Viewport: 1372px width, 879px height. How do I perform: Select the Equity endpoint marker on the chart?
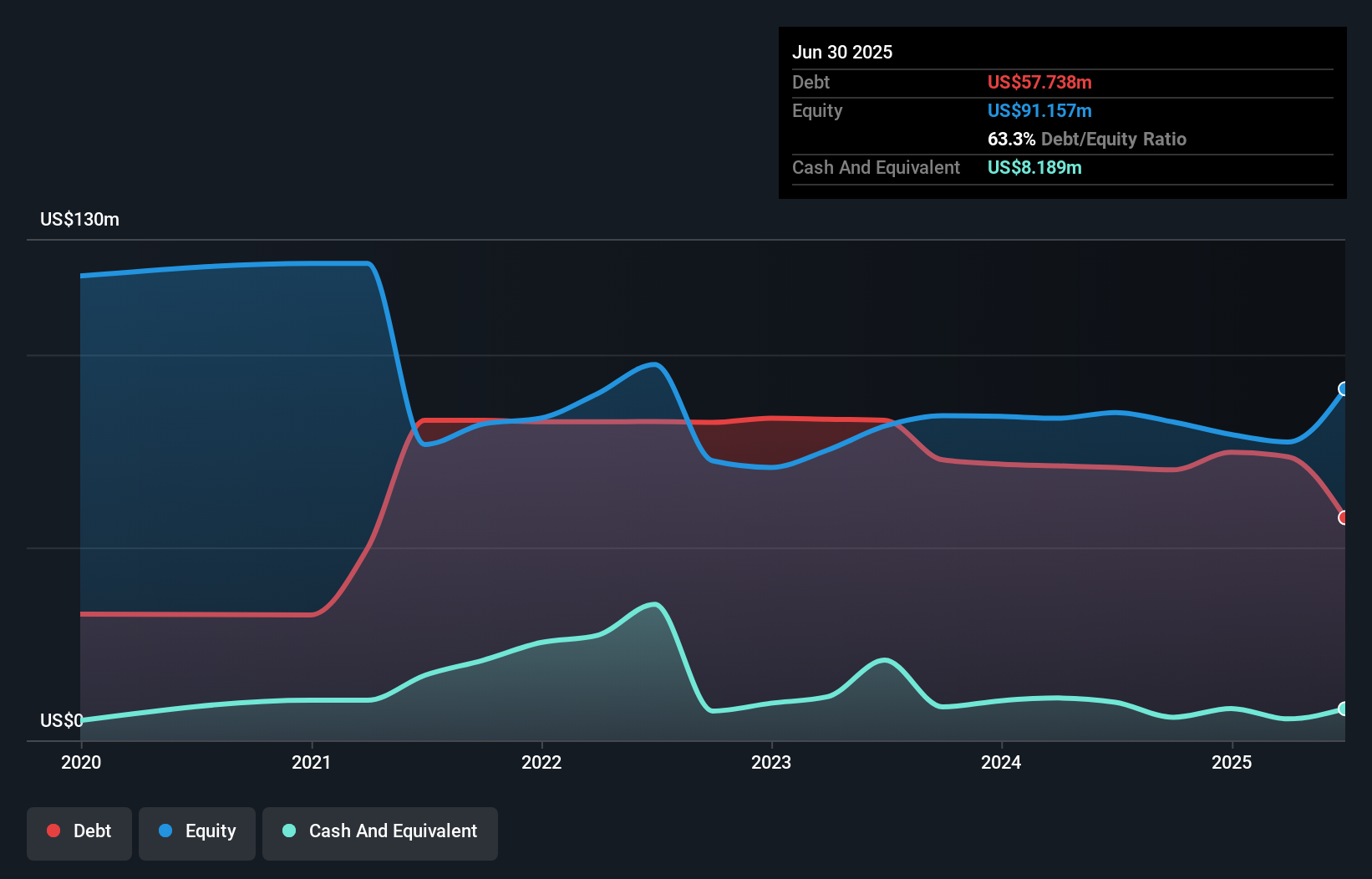coord(1344,389)
